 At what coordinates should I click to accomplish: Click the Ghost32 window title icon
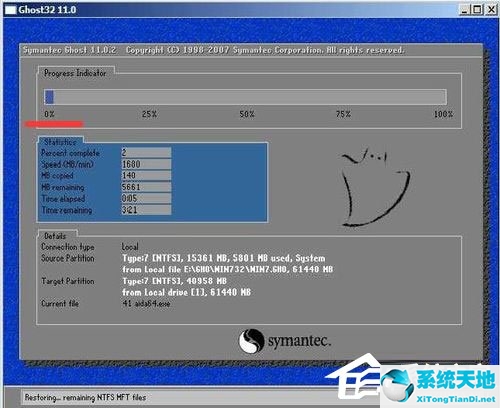click(x=10, y=10)
